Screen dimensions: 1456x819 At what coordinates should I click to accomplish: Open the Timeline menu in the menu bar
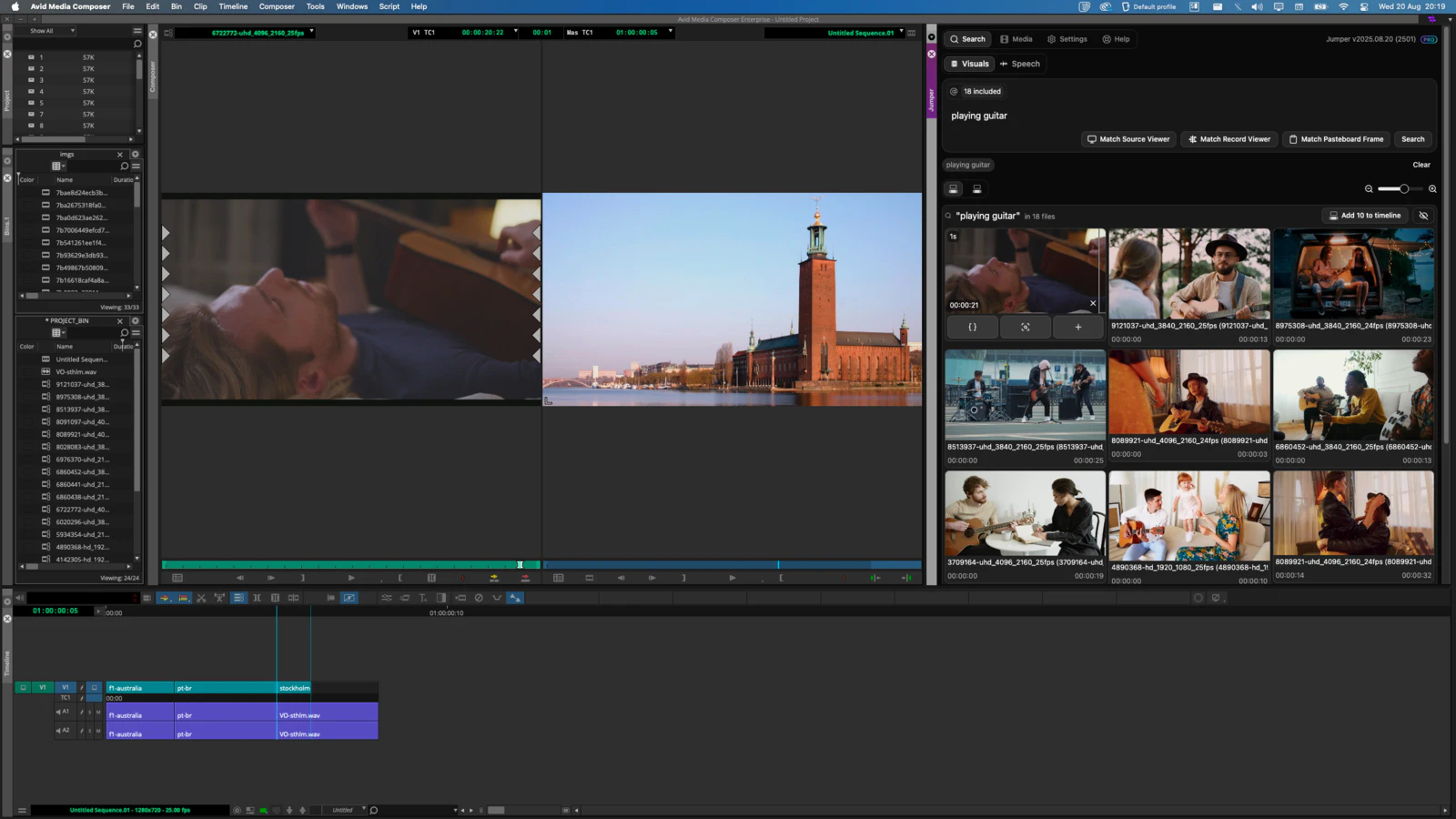click(x=233, y=6)
